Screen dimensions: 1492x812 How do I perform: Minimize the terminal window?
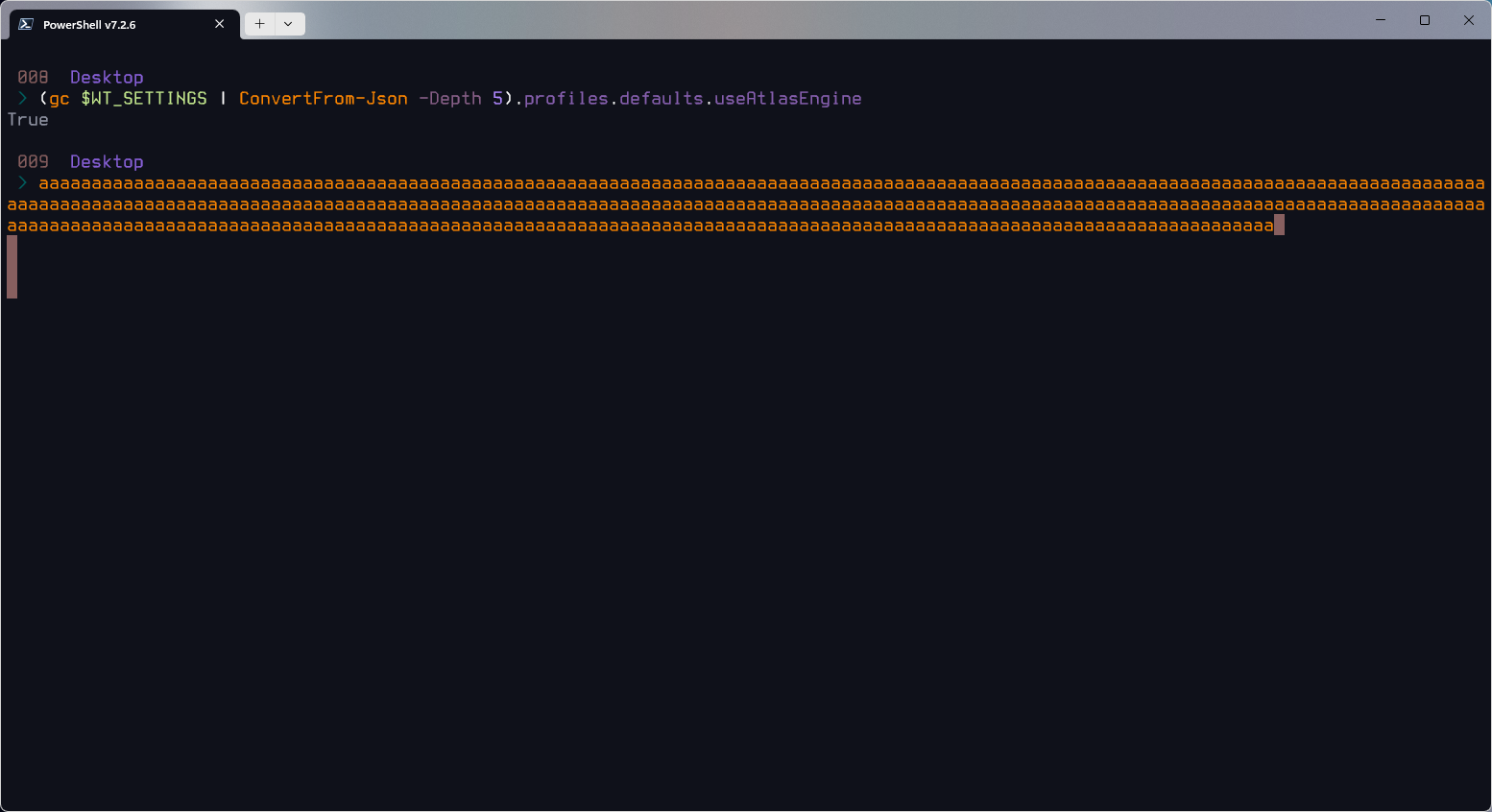1381,20
